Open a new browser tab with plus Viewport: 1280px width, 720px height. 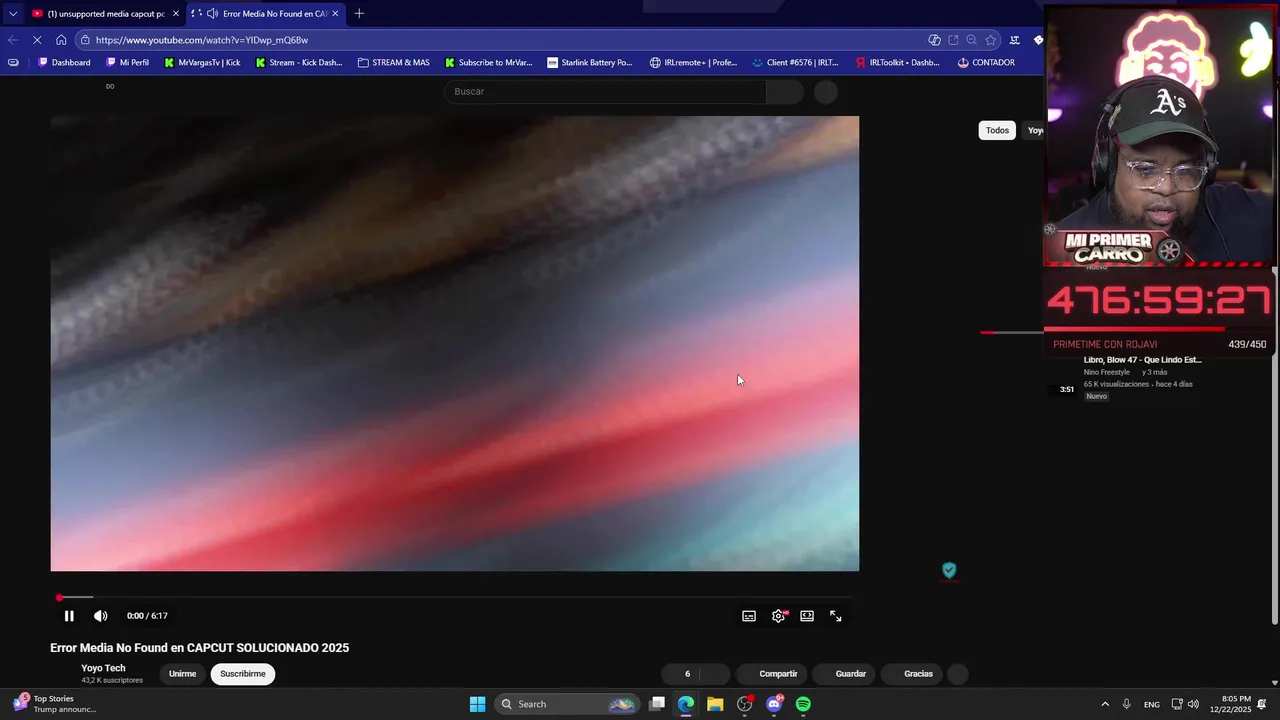click(x=359, y=14)
